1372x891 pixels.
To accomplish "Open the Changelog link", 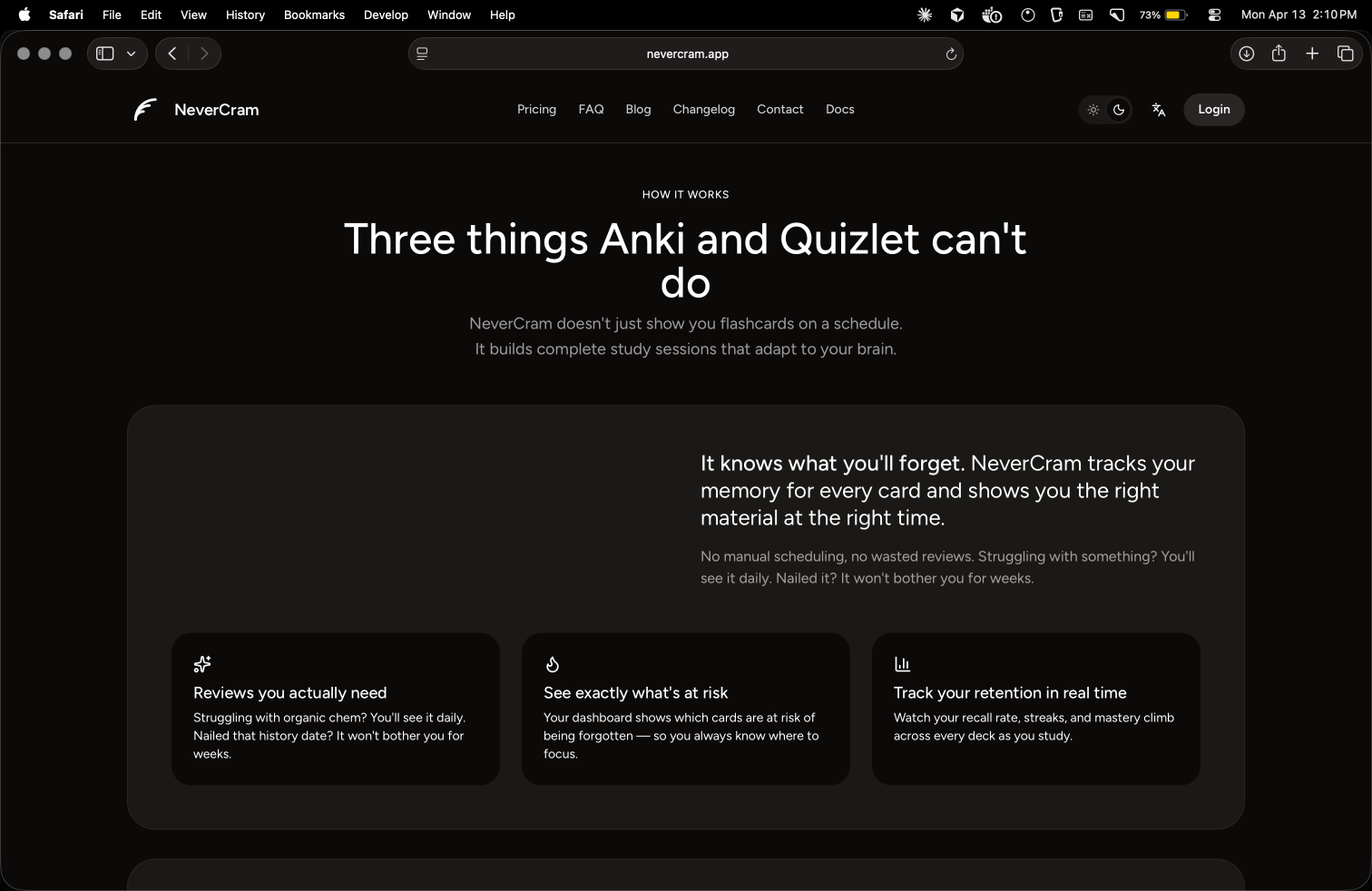I will click(x=703, y=110).
